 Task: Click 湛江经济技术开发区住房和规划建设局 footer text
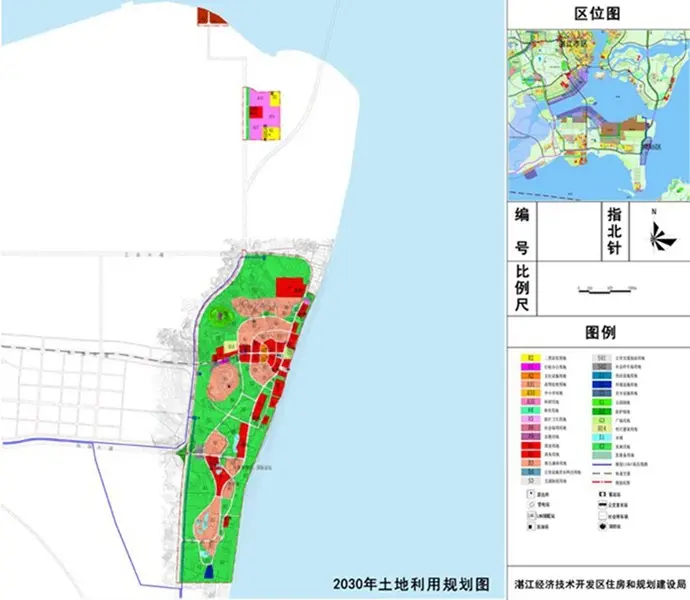pos(601,585)
